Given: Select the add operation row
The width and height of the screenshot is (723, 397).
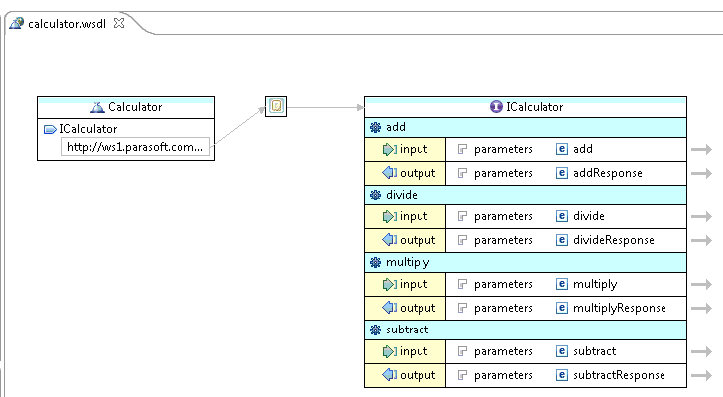Looking at the screenshot, I should click(x=525, y=127).
